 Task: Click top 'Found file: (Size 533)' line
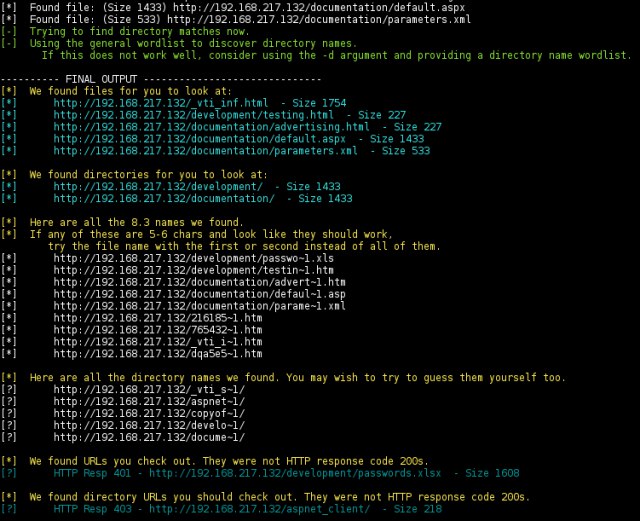point(250,19)
